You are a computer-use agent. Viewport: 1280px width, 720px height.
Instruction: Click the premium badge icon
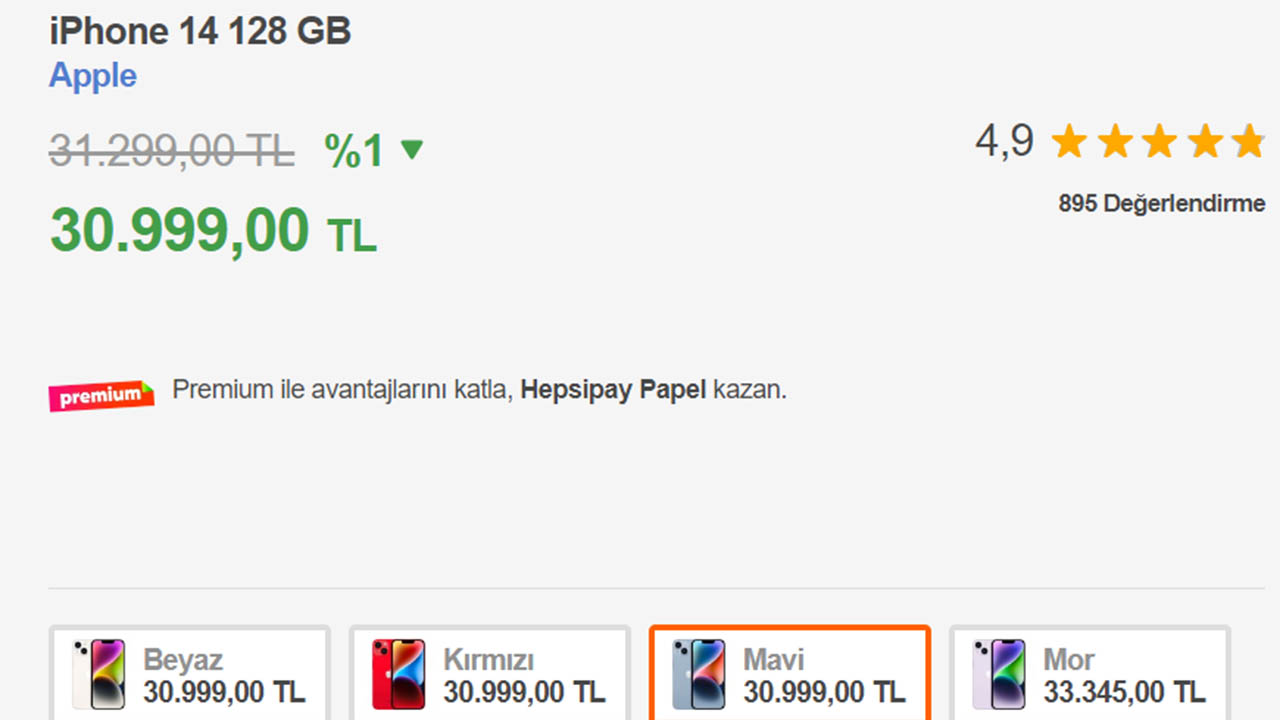[x=101, y=395]
